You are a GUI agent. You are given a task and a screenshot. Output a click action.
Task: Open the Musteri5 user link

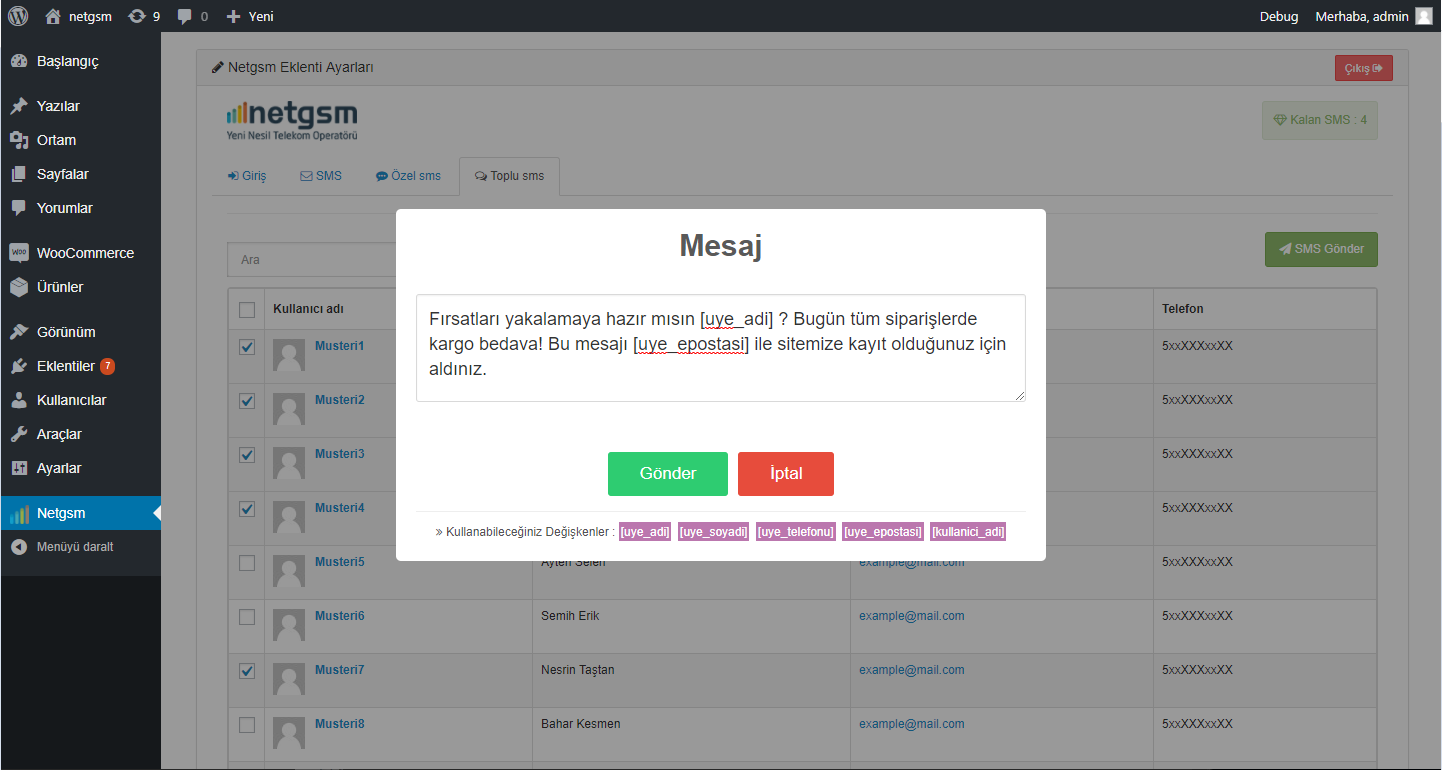pyautogui.click(x=340, y=562)
